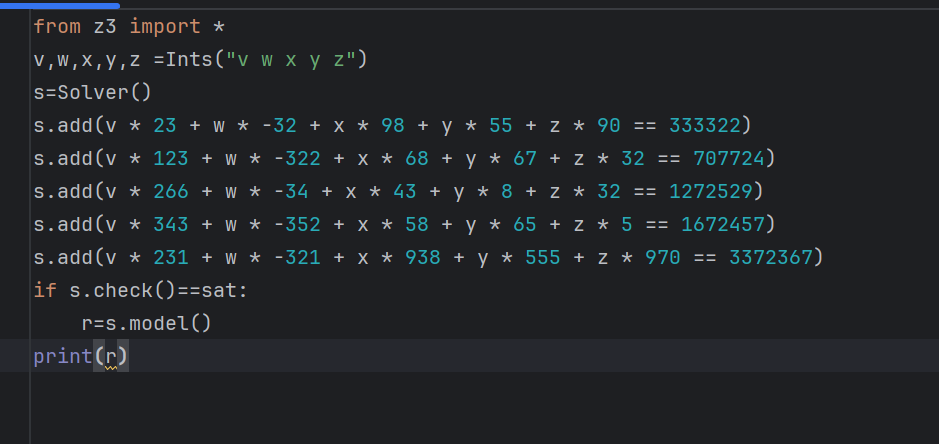
Task: Click the number -322
Action: [x=297, y=159]
